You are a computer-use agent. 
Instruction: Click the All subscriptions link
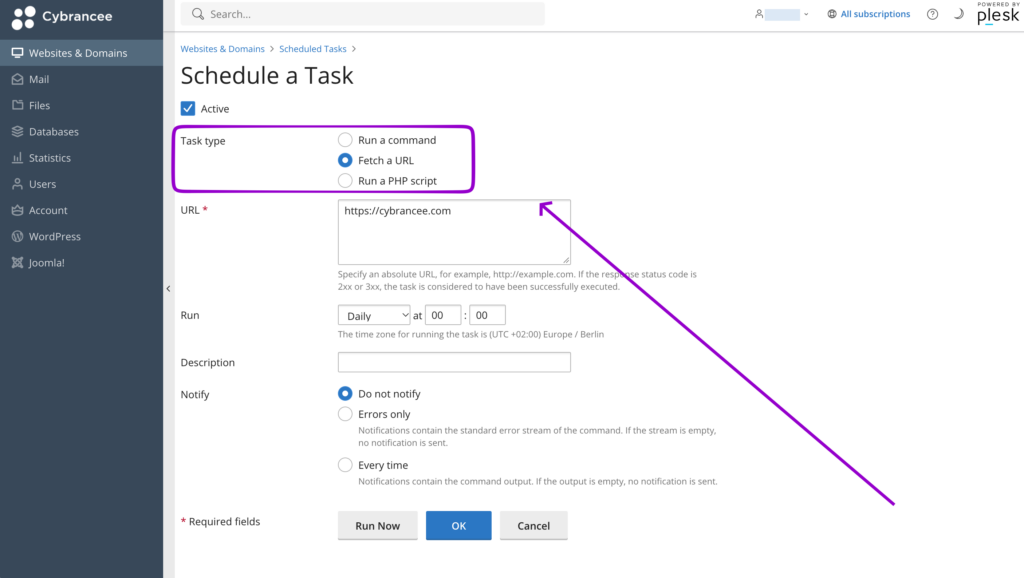click(875, 14)
